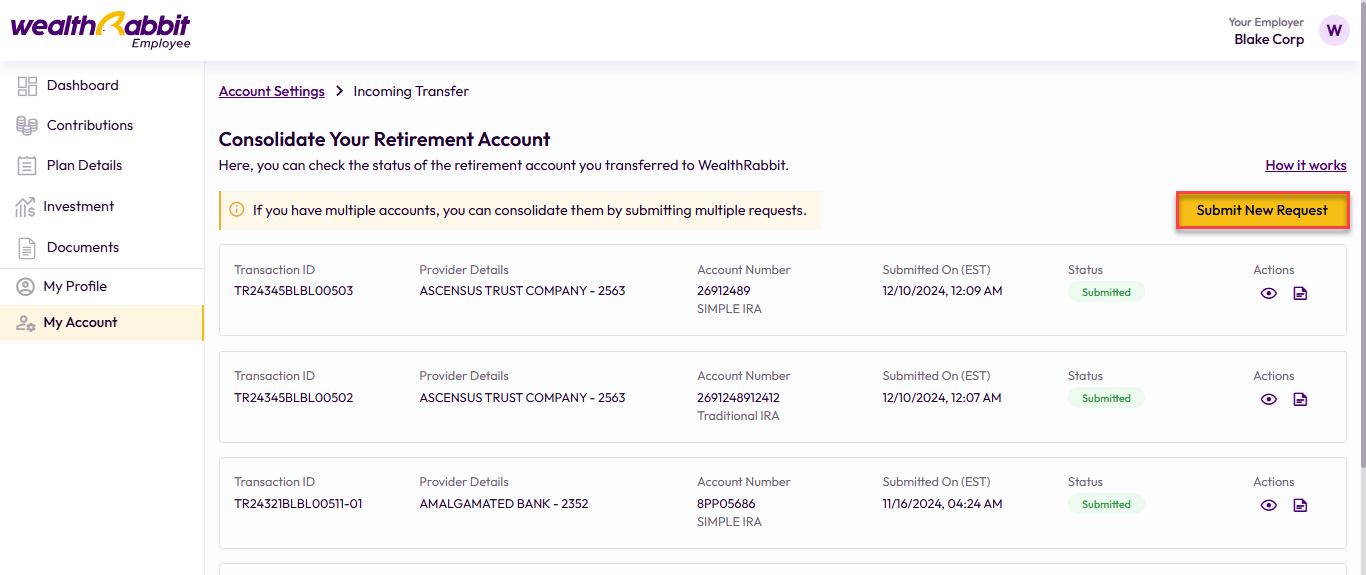1366x575 pixels.
Task: View details of transaction TR24345BLBL00503
Action: (x=1269, y=293)
